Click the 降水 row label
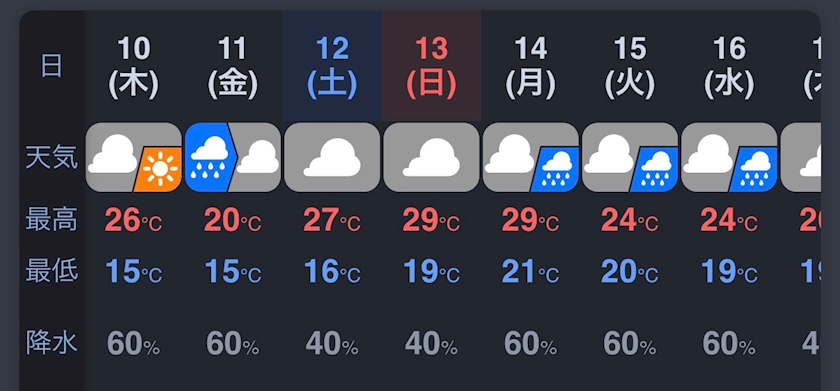Screen dimensions: 840x391 [x=51, y=342]
